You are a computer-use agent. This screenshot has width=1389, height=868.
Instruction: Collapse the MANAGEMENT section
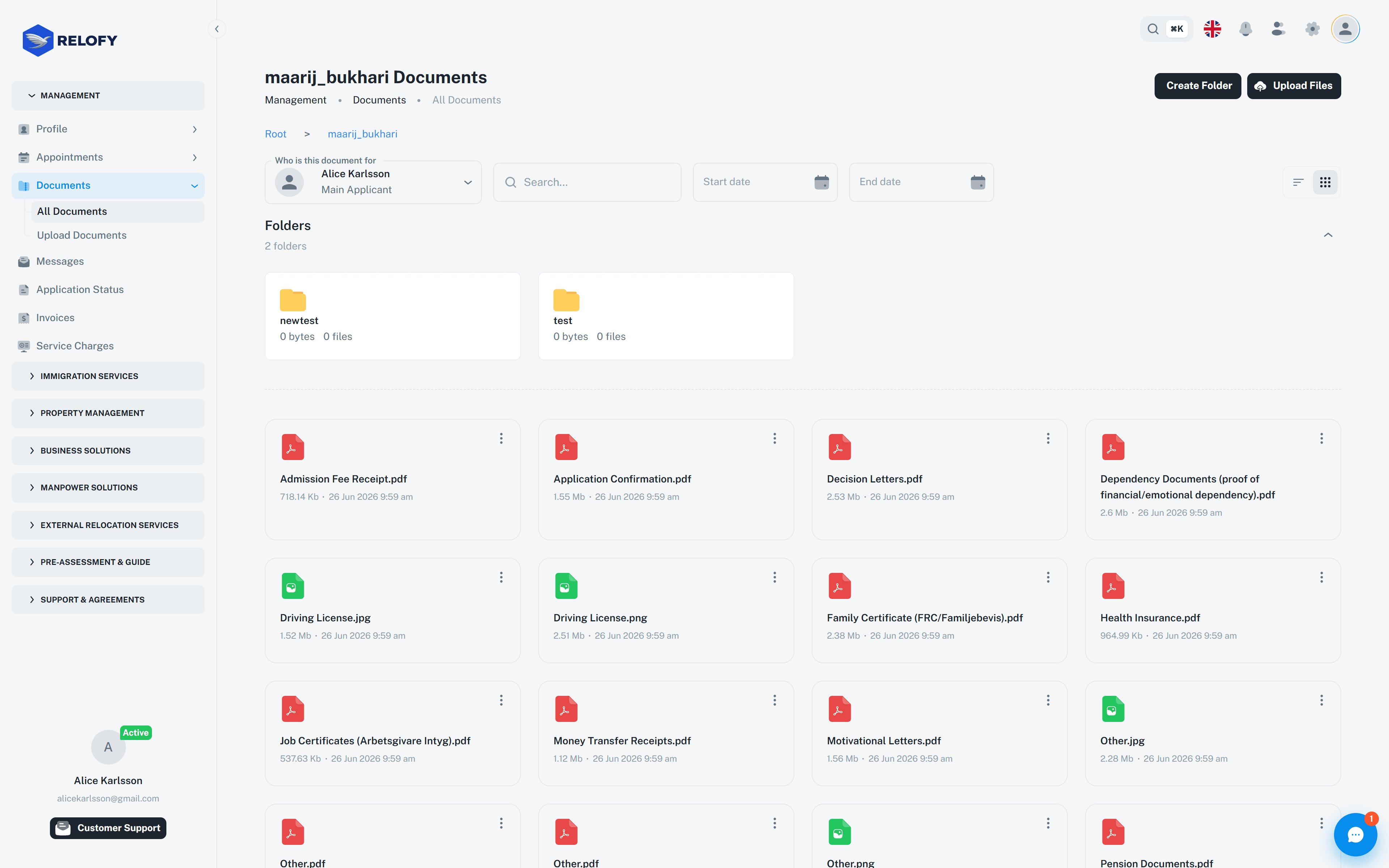[108, 96]
